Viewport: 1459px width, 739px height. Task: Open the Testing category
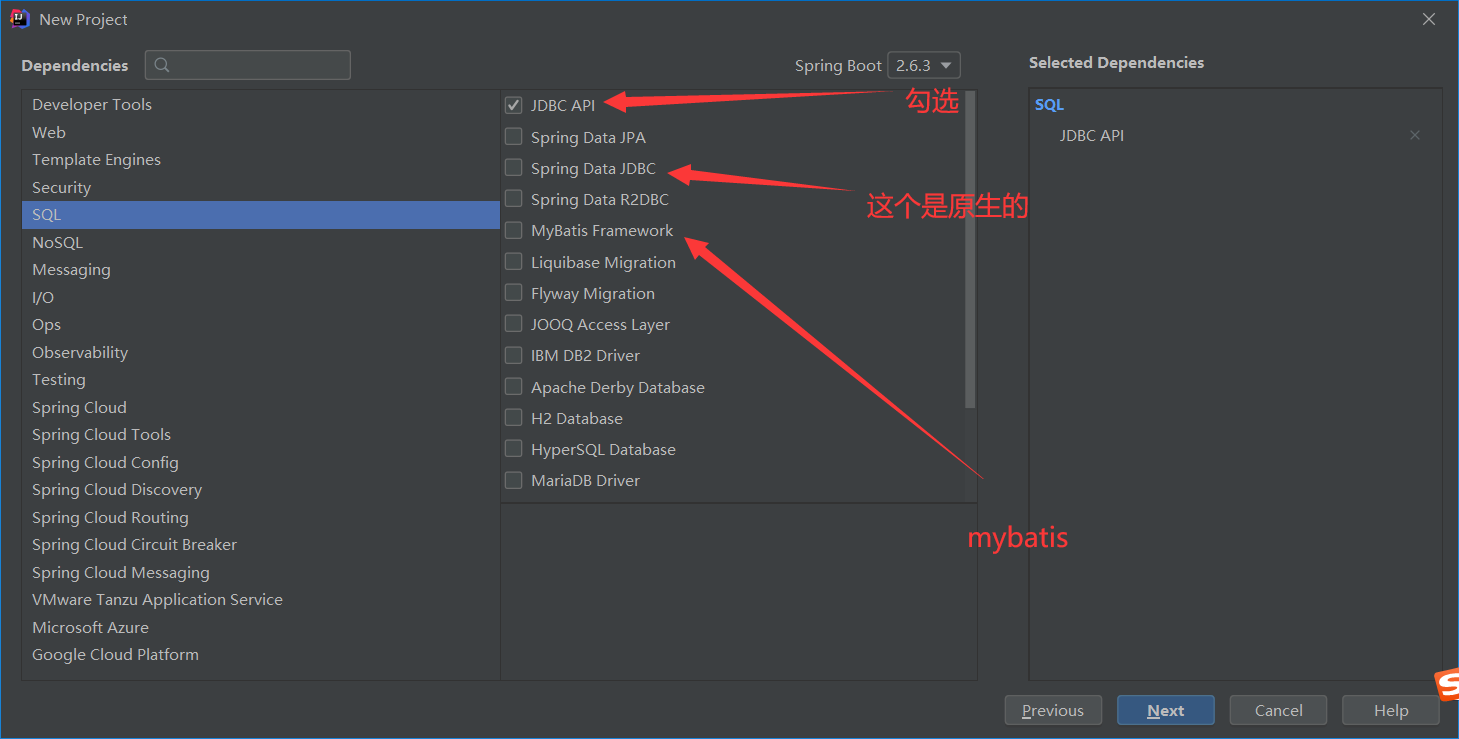(260, 379)
